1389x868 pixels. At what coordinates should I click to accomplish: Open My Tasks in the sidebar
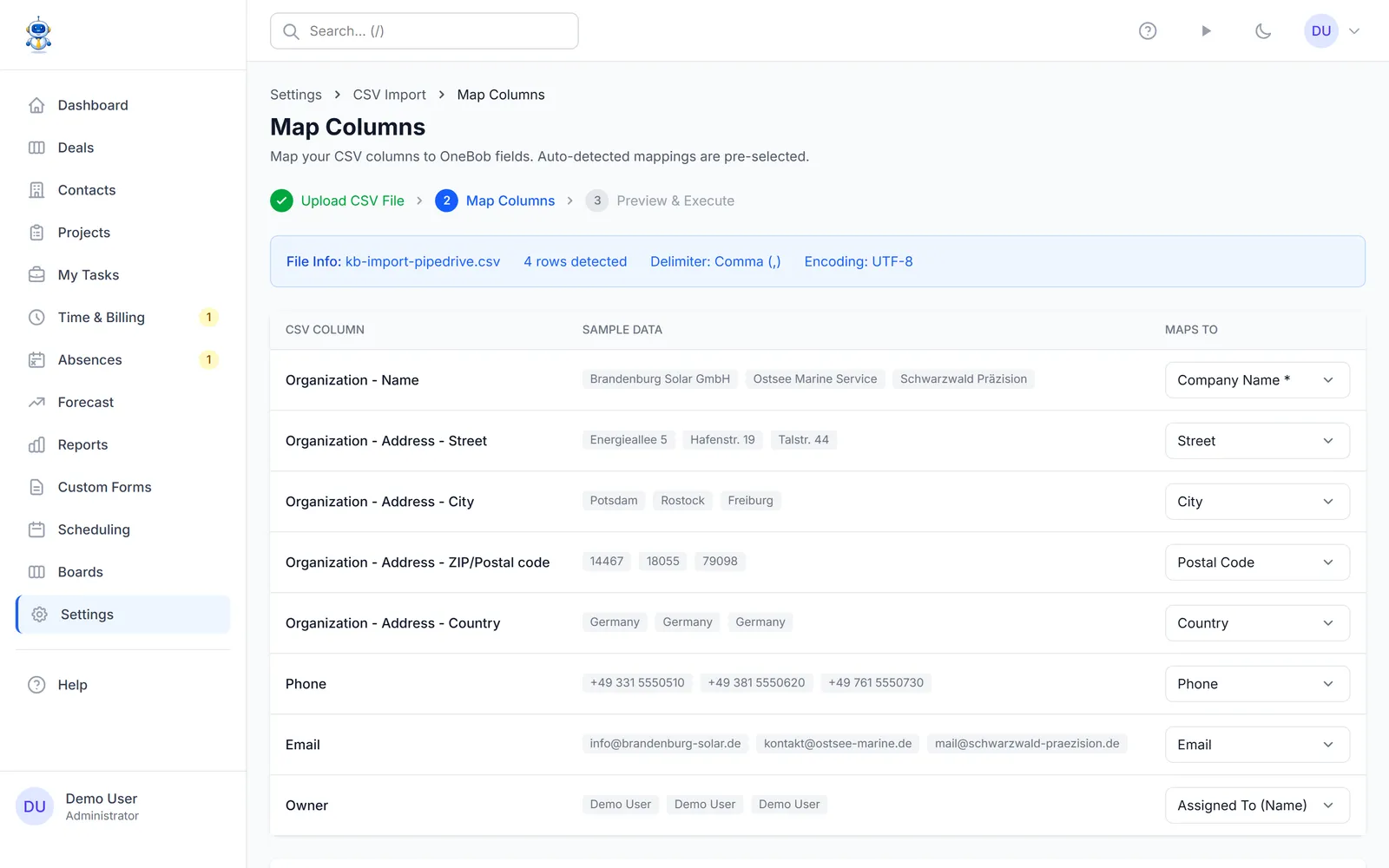click(x=123, y=275)
